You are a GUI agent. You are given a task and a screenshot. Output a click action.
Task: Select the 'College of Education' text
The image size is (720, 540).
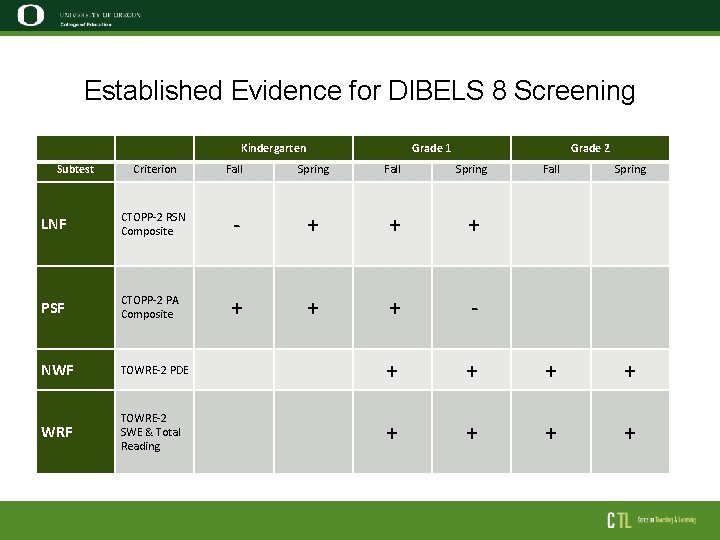[x=86, y=24]
